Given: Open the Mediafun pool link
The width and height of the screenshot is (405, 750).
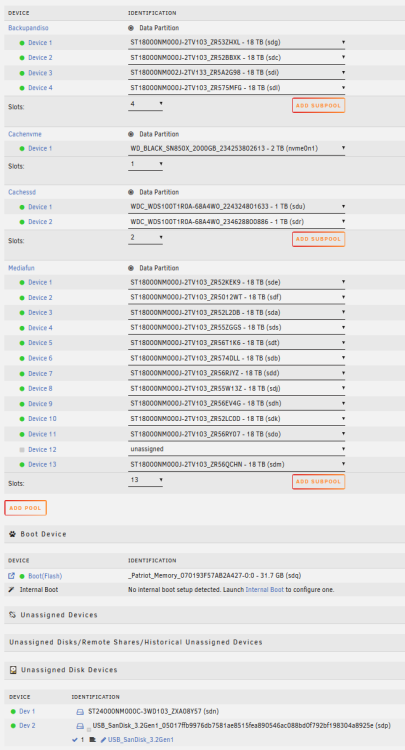Looking at the screenshot, I should point(21,268).
